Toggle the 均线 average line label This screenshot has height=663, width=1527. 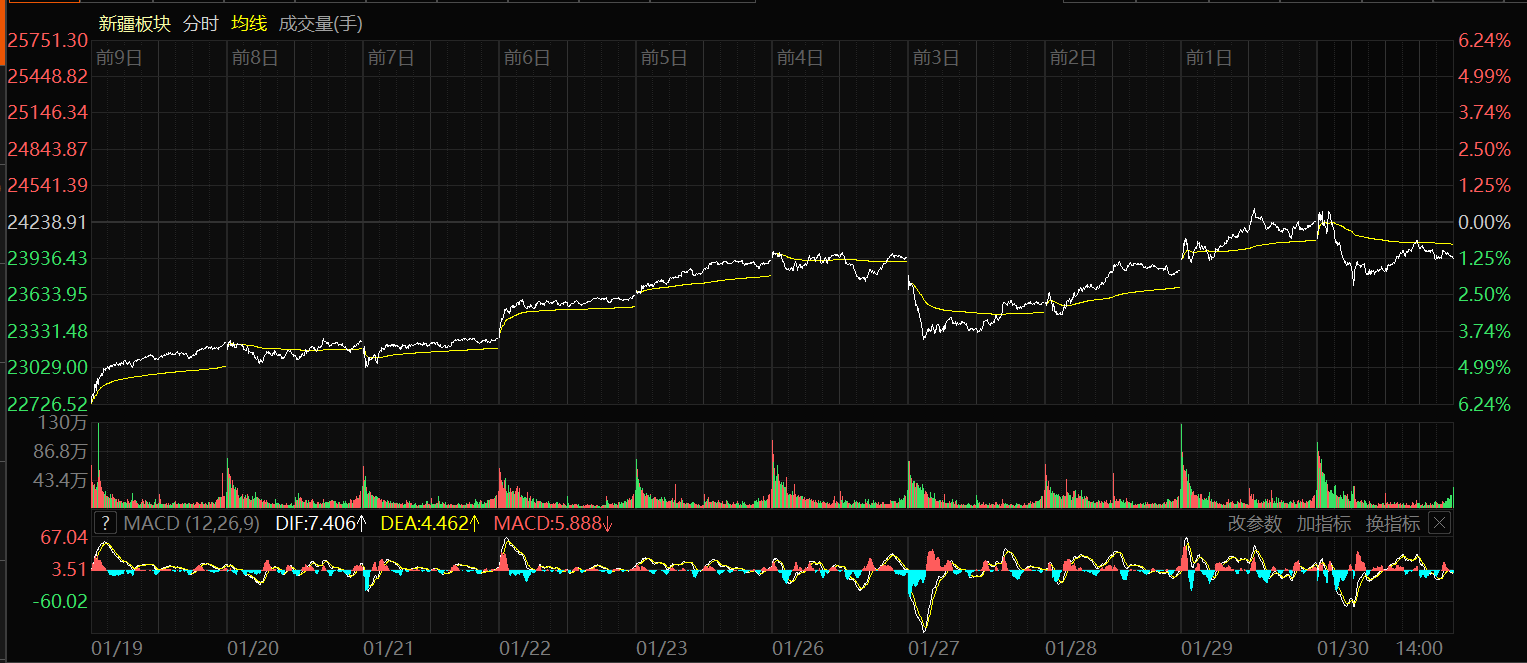(248, 24)
